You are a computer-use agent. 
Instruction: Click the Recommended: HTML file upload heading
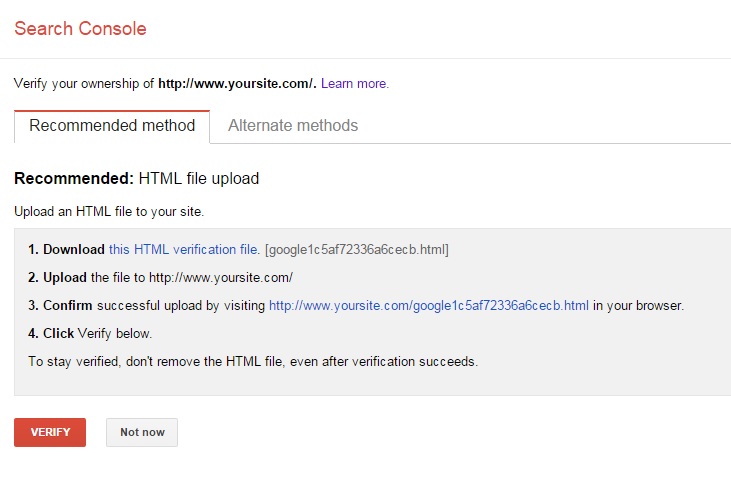(136, 179)
